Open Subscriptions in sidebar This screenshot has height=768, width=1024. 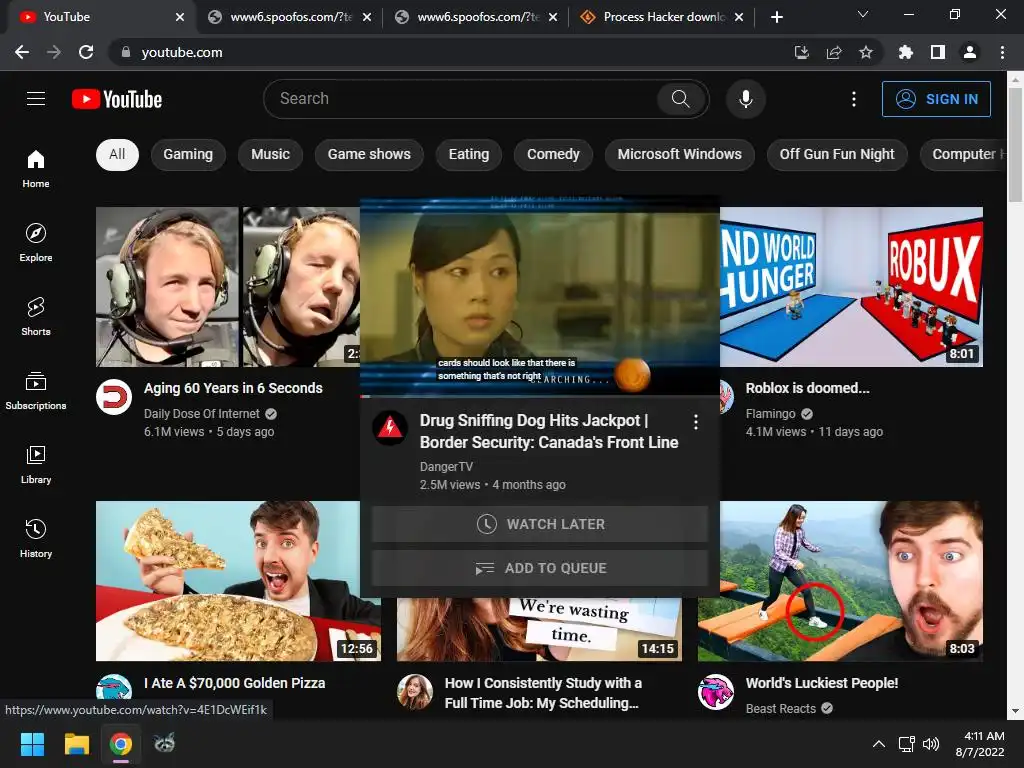click(36, 391)
